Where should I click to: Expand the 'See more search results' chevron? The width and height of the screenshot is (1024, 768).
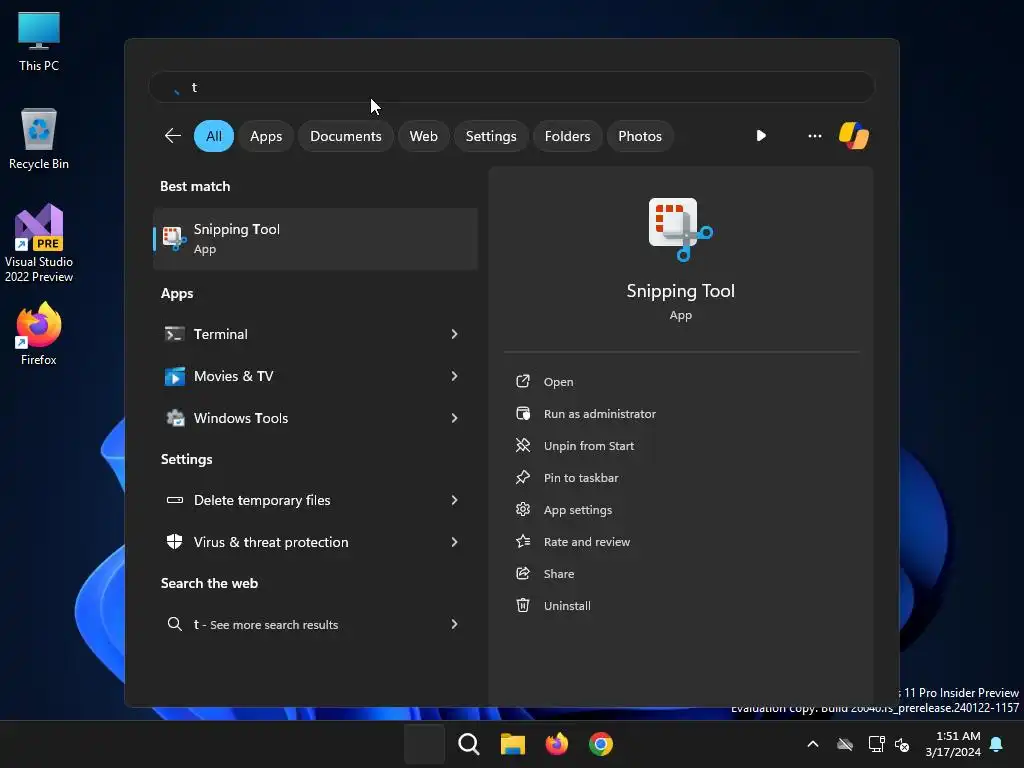[455, 624]
